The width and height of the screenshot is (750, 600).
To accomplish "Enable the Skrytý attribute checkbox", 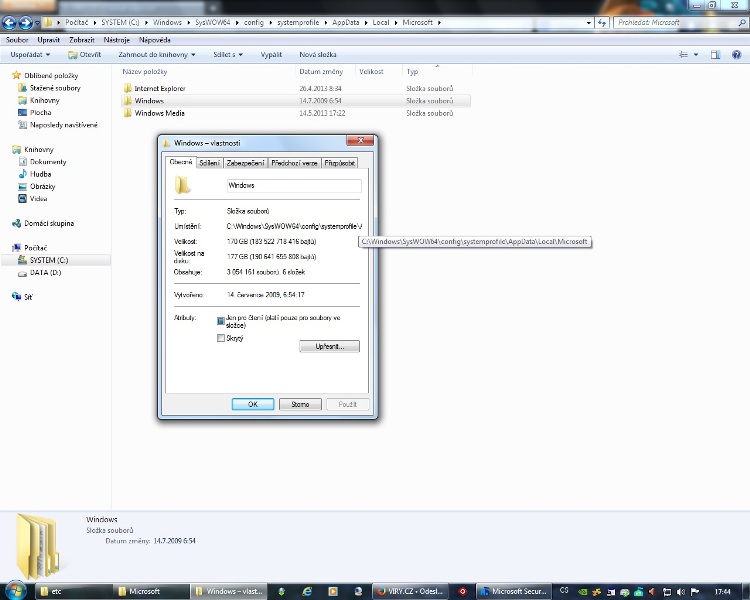I will pyautogui.click(x=221, y=338).
